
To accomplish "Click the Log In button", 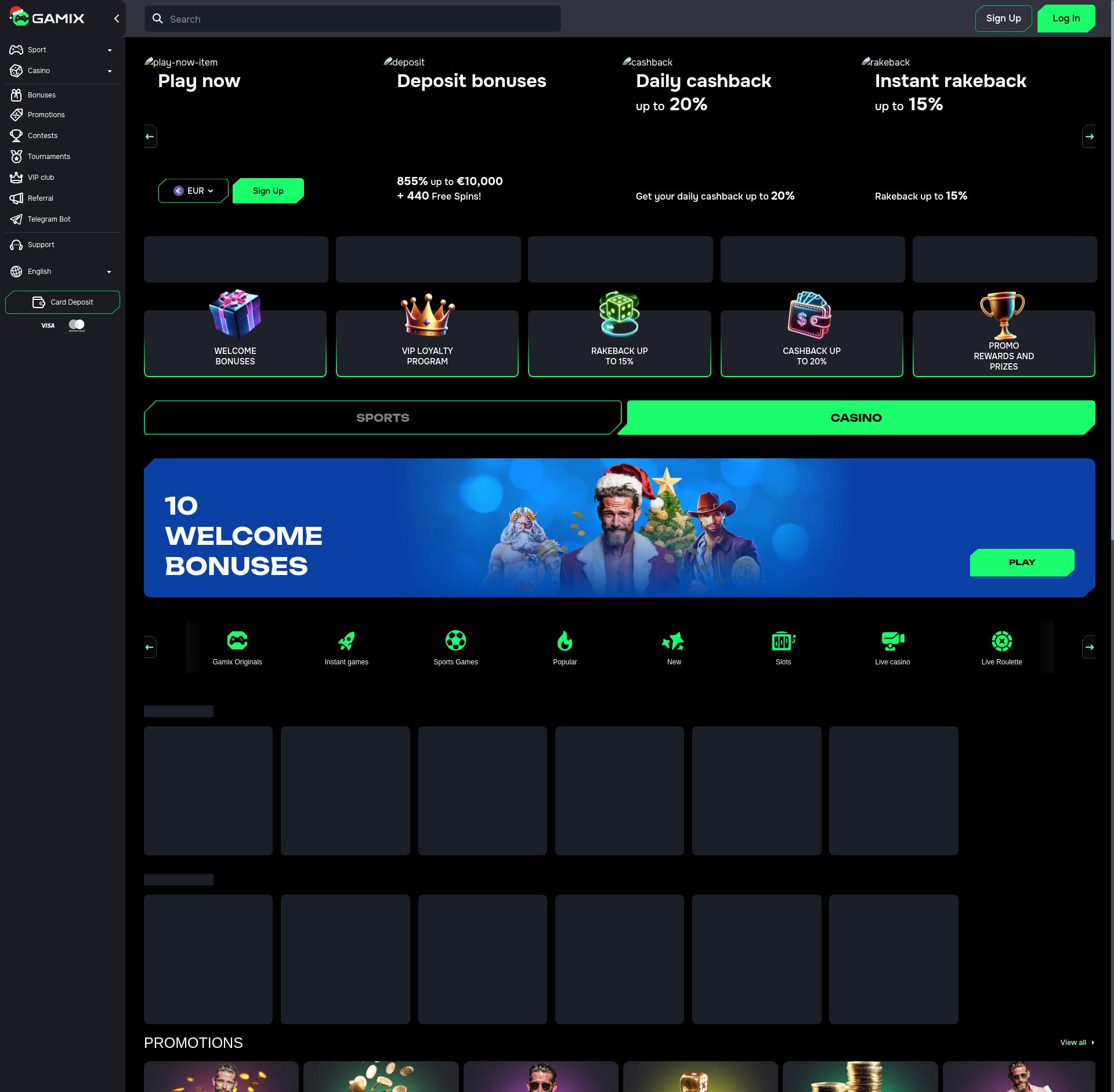I will 1066,19.
